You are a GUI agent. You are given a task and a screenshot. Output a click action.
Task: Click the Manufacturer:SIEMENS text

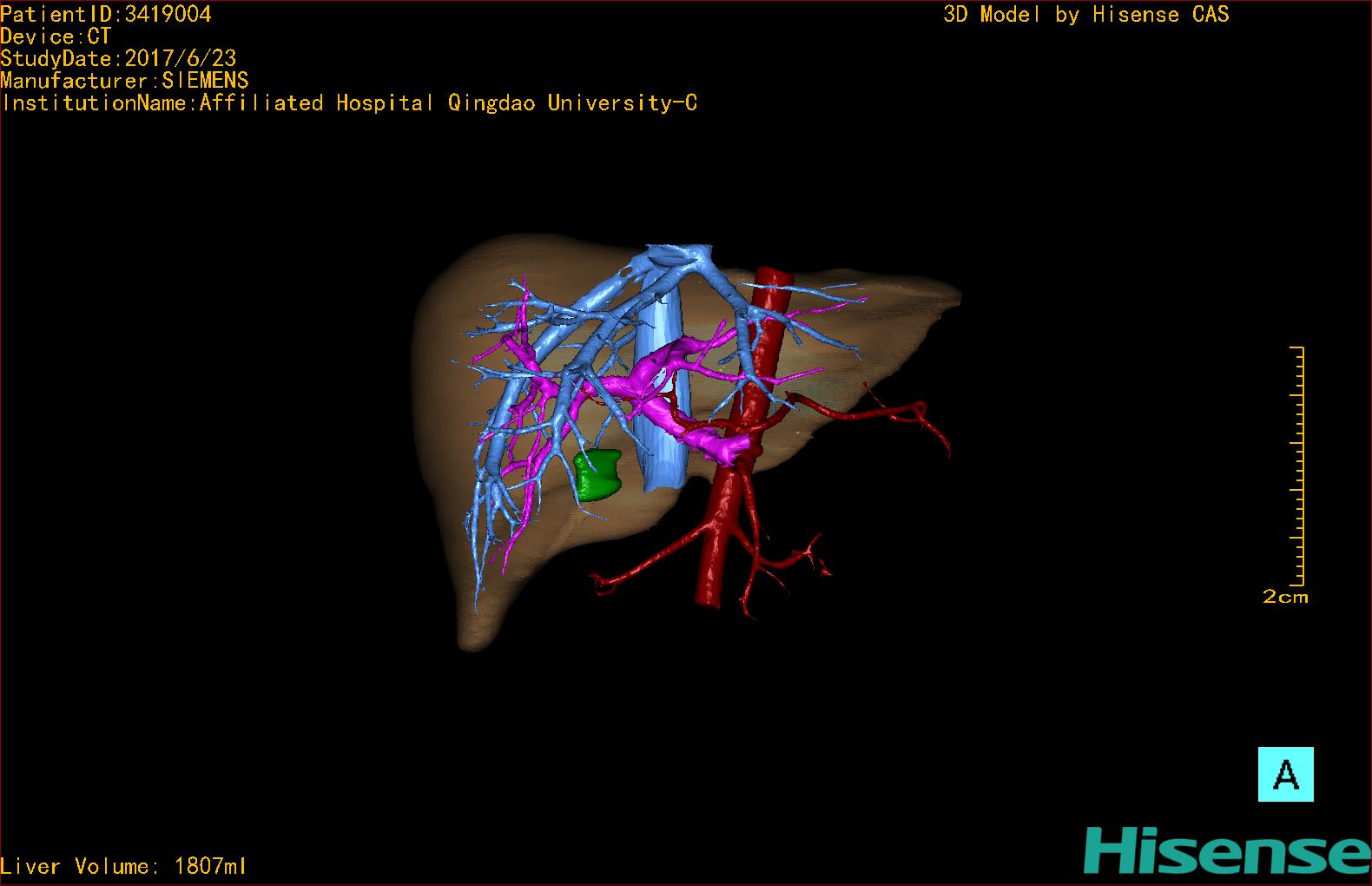click(124, 81)
